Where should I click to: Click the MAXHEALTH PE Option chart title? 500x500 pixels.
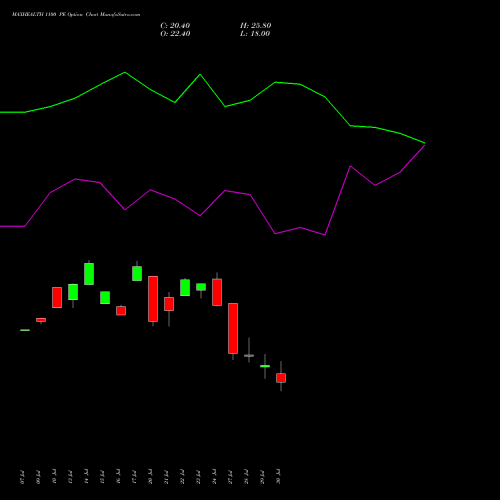tap(76, 15)
